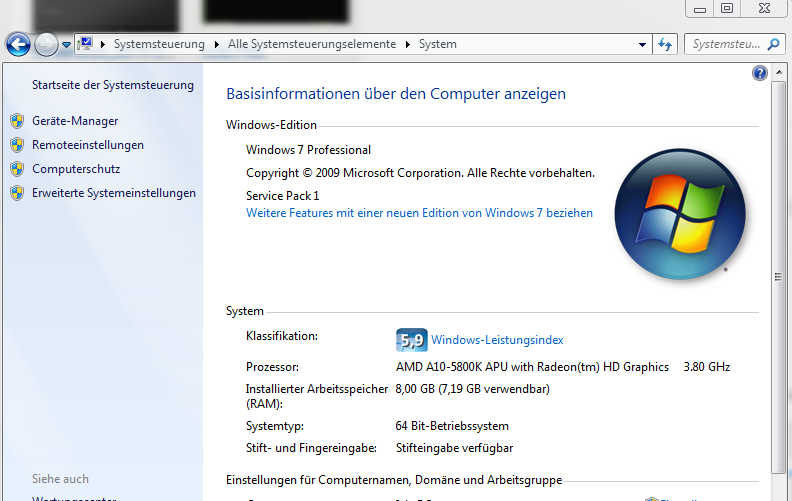Image resolution: width=792 pixels, height=501 pixels.
Task: Minimize the System window
Action: tap(700, 9)
